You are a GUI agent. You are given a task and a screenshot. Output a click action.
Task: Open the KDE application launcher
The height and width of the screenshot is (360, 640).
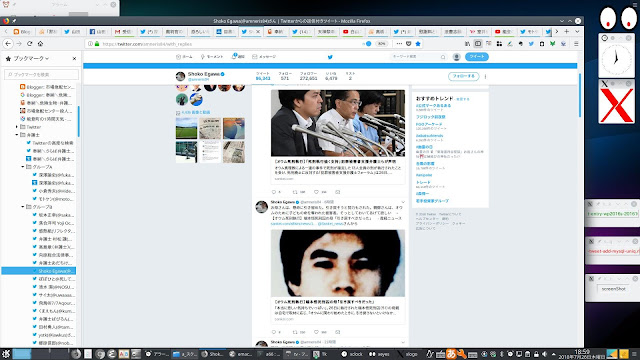[x=6, y=353]
